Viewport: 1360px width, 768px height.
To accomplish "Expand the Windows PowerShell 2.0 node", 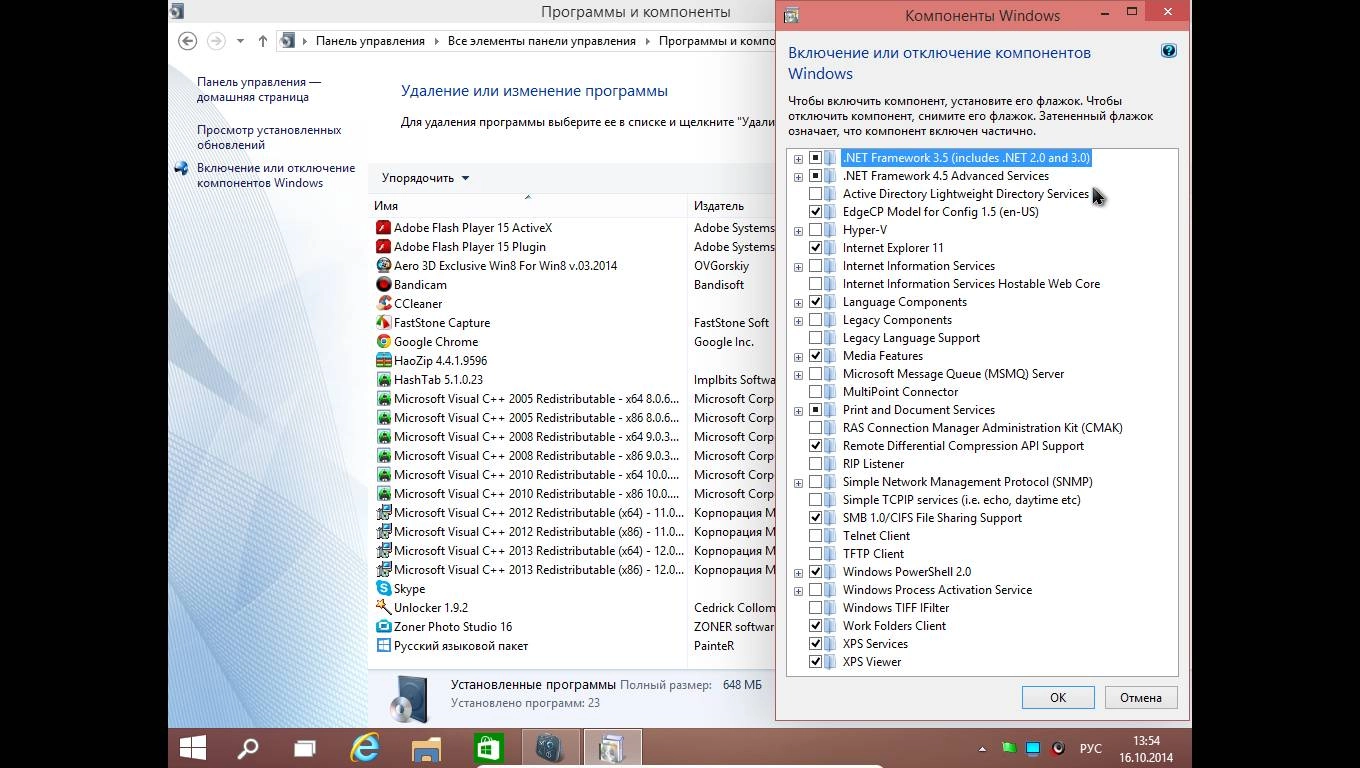I will tap(798, 573).
